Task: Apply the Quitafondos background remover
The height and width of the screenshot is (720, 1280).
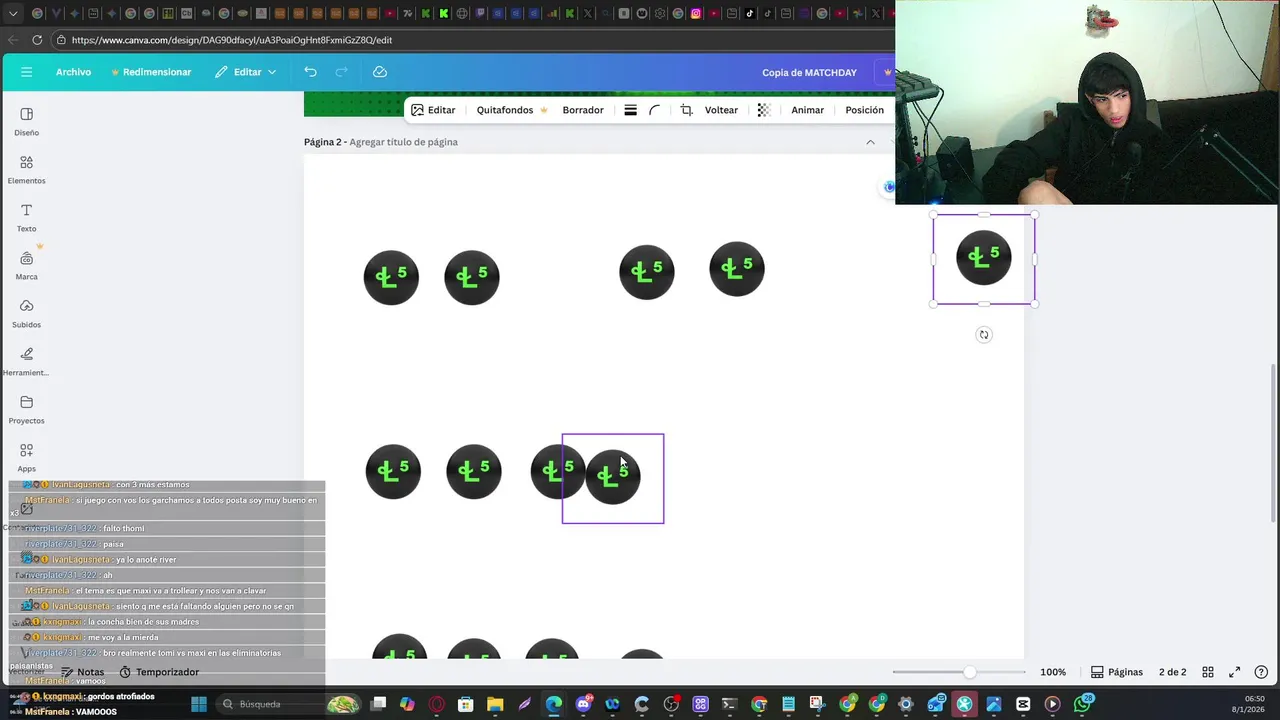Action: [x=511, y=110]
